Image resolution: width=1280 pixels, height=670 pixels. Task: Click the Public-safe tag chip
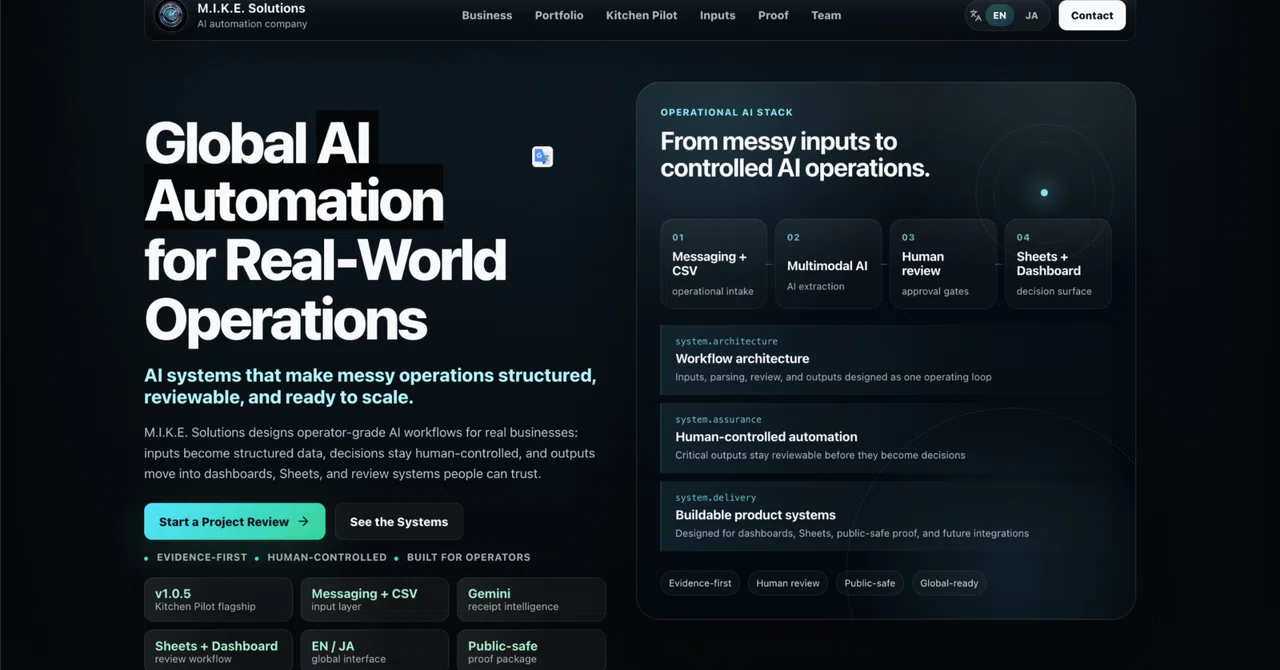click(870, 583)
